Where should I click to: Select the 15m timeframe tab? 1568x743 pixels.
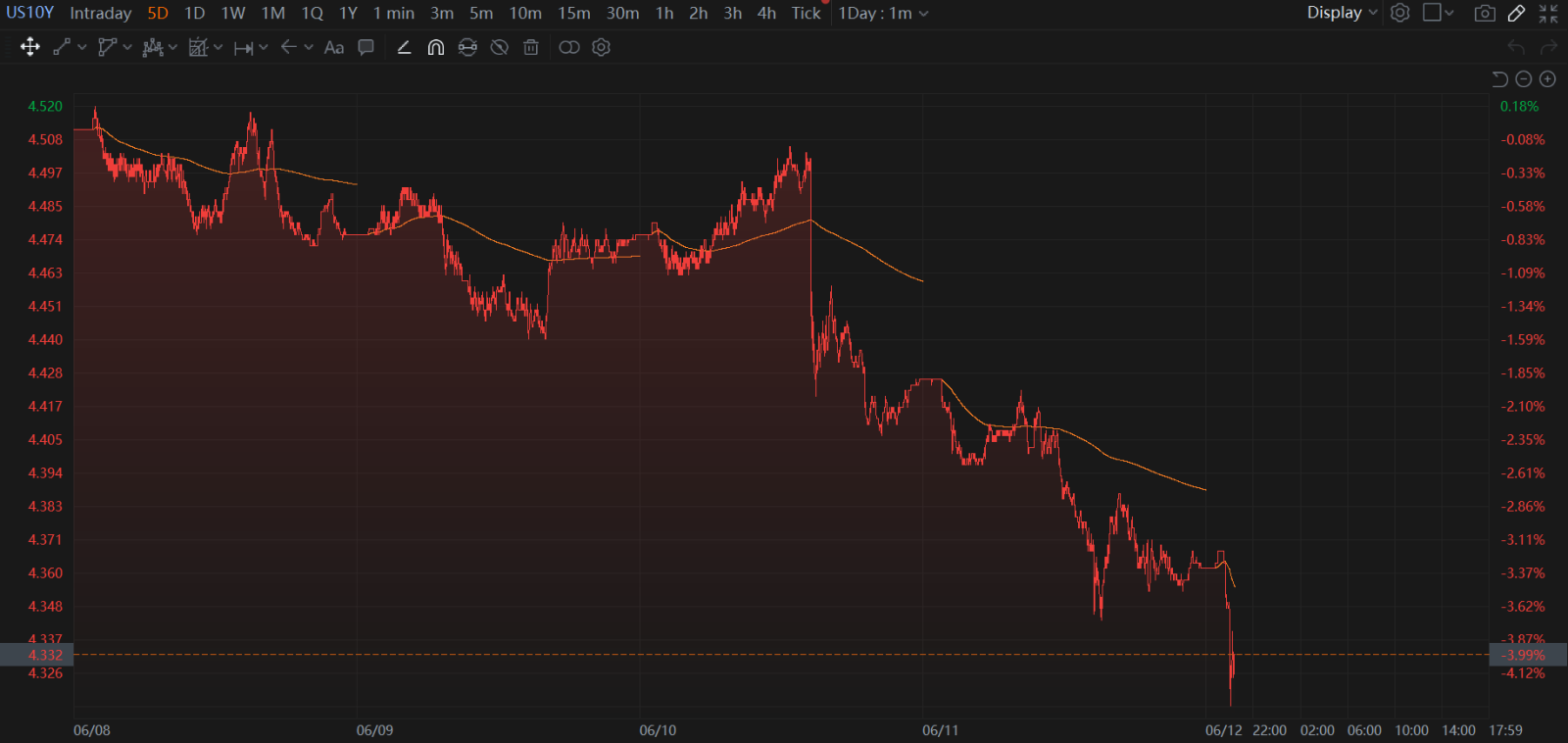tap(574, 14)
